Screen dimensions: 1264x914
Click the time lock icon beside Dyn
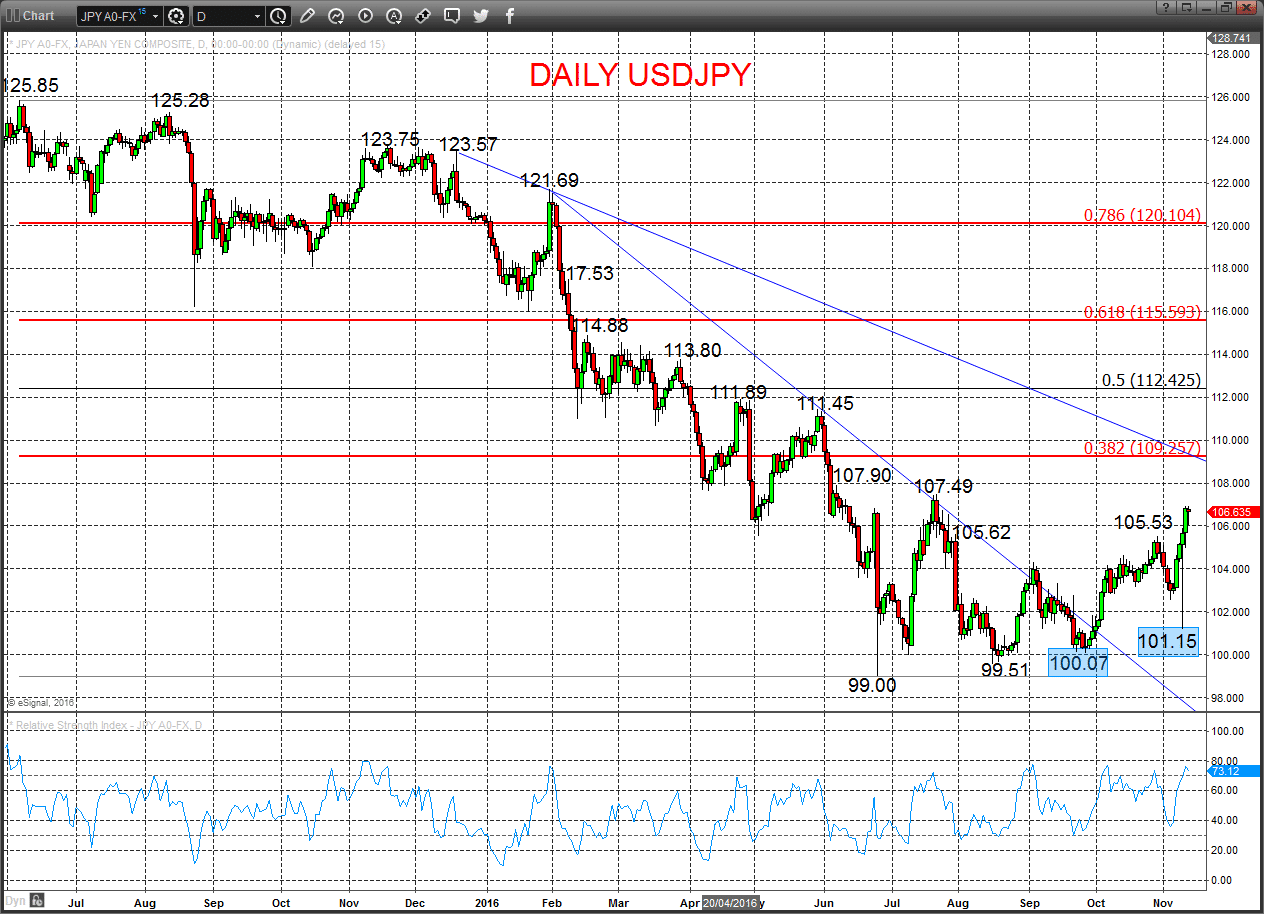pos(35,899)
